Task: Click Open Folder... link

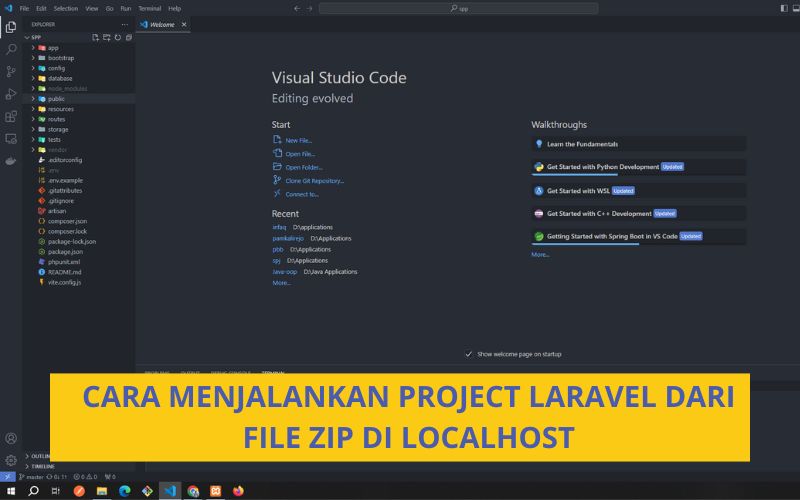Action: pos(304,167)
